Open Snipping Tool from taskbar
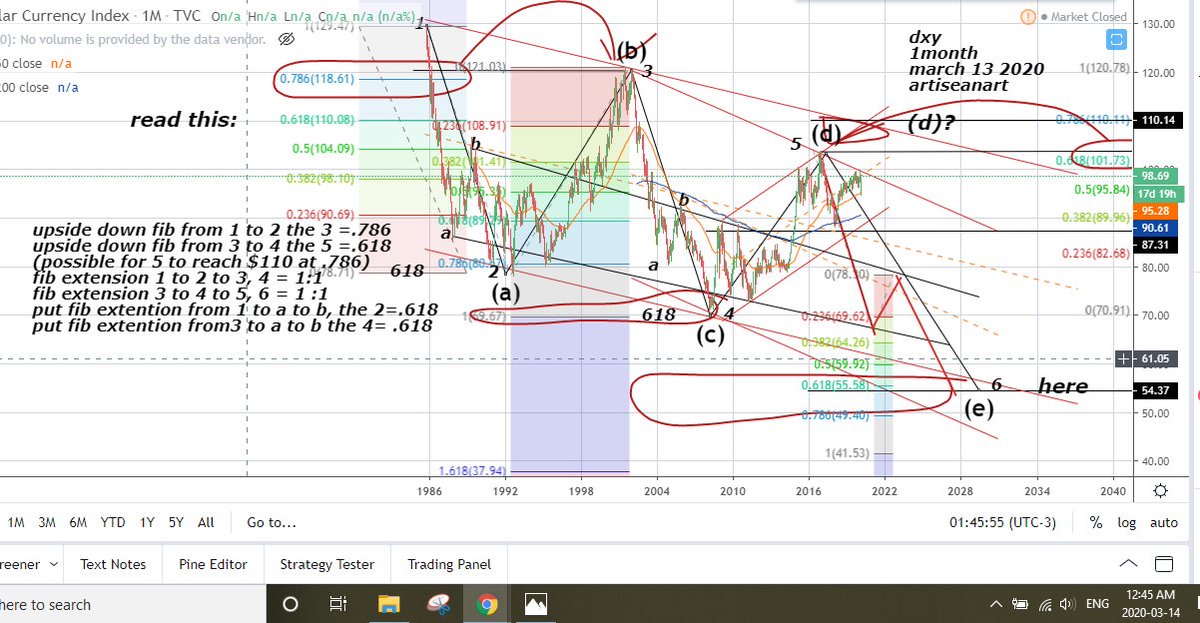1200x623 pixels. [x=438, y=604]
